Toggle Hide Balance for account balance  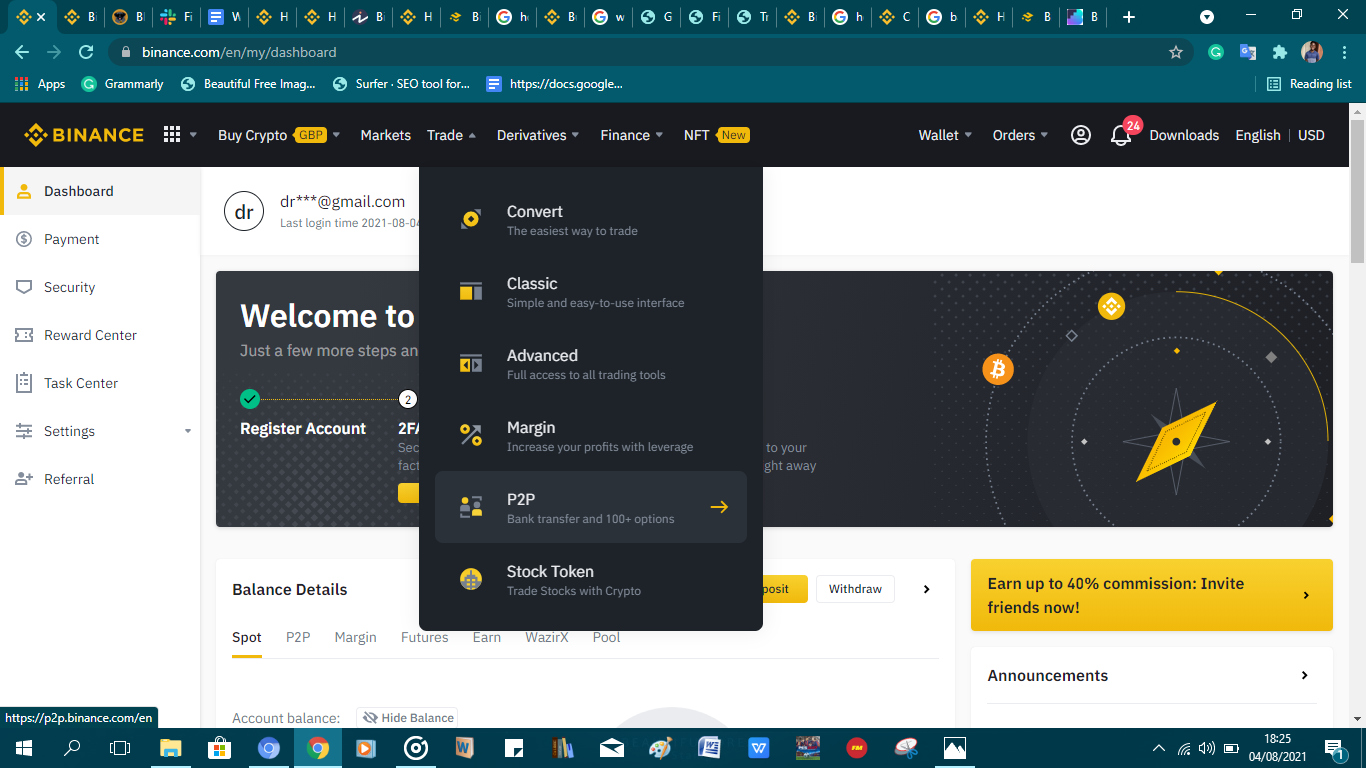[x=407, y=717]
